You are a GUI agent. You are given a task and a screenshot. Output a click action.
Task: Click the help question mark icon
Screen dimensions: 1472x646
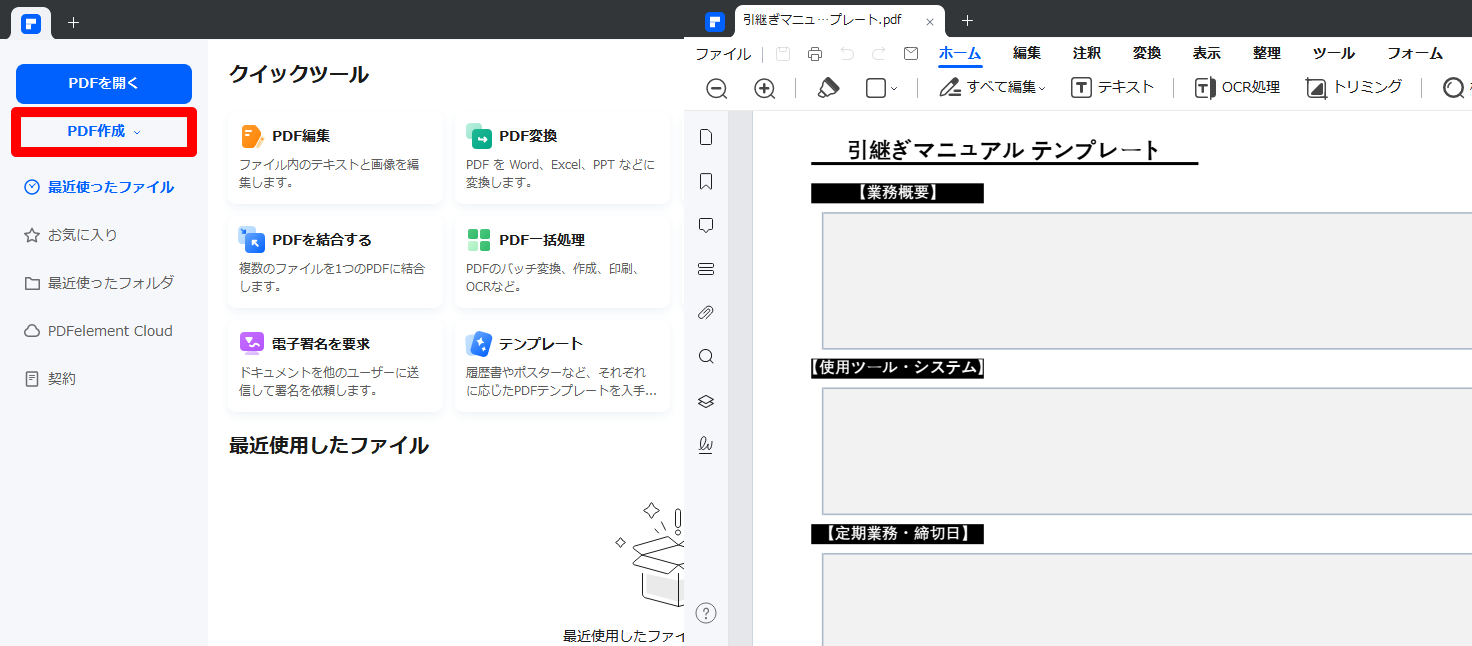(x=706, y=613)
